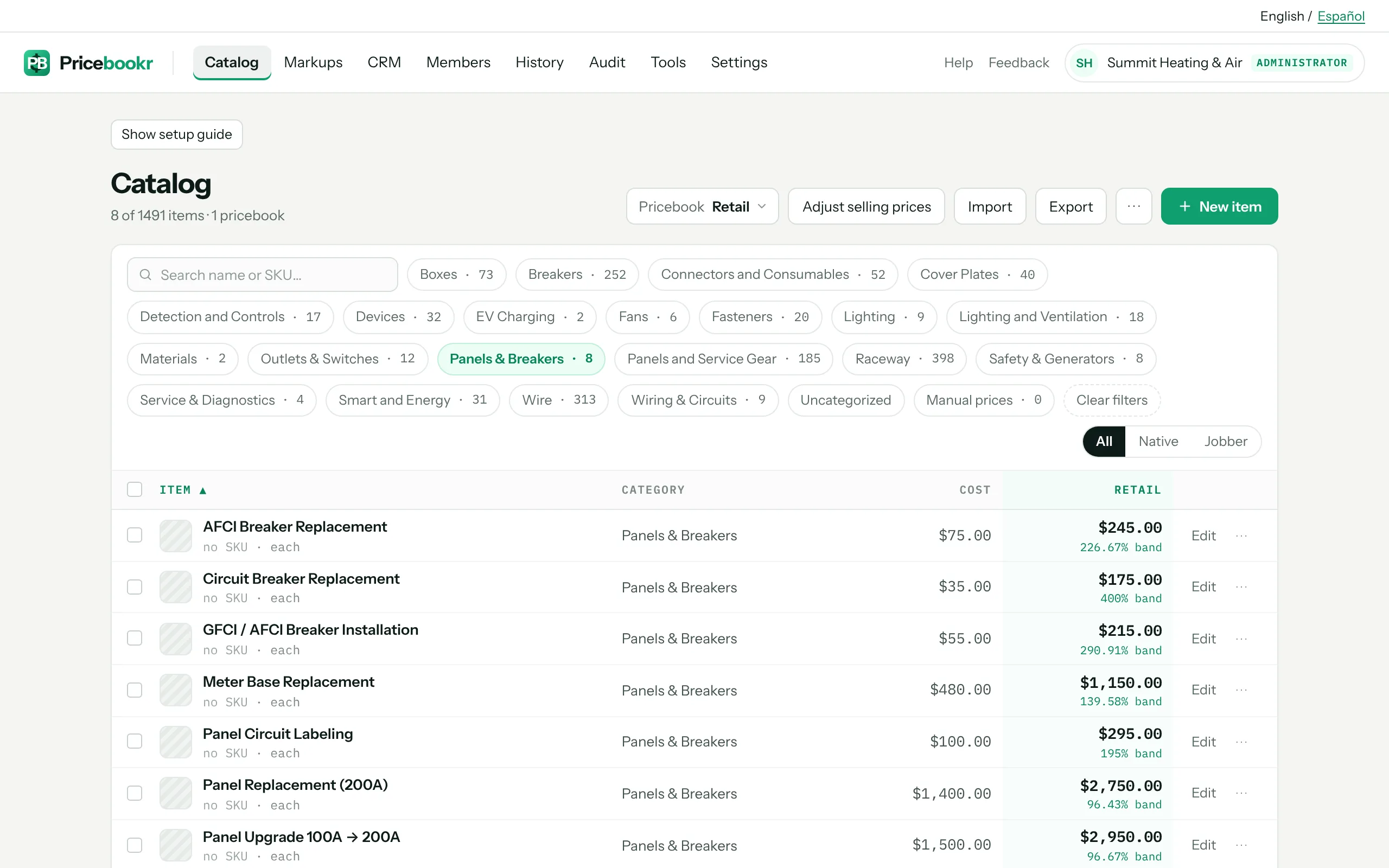Check the GFCI / AFCI Breaker Installation checkbox

[x=135, y=638]
